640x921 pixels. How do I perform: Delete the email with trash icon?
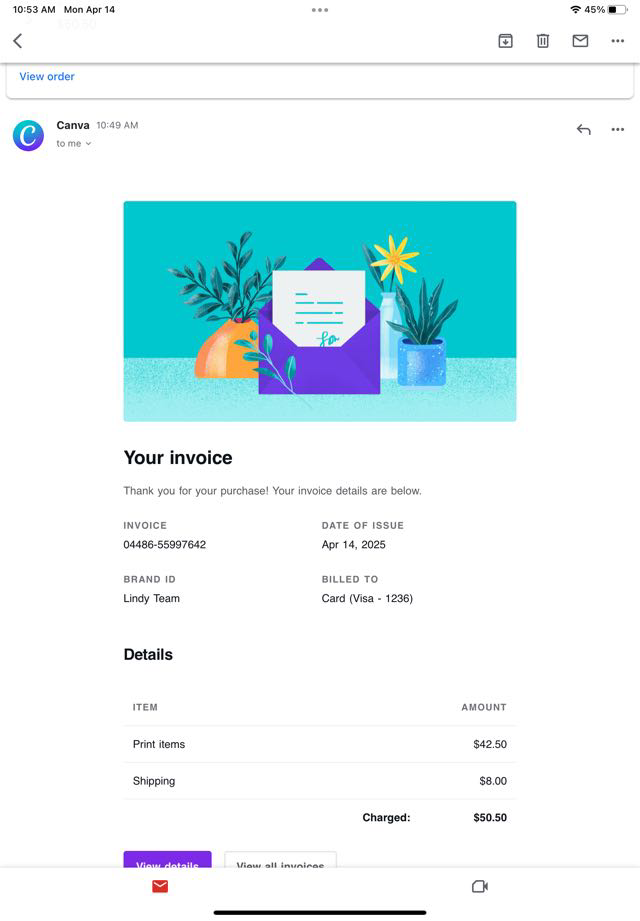click(542, 41)
